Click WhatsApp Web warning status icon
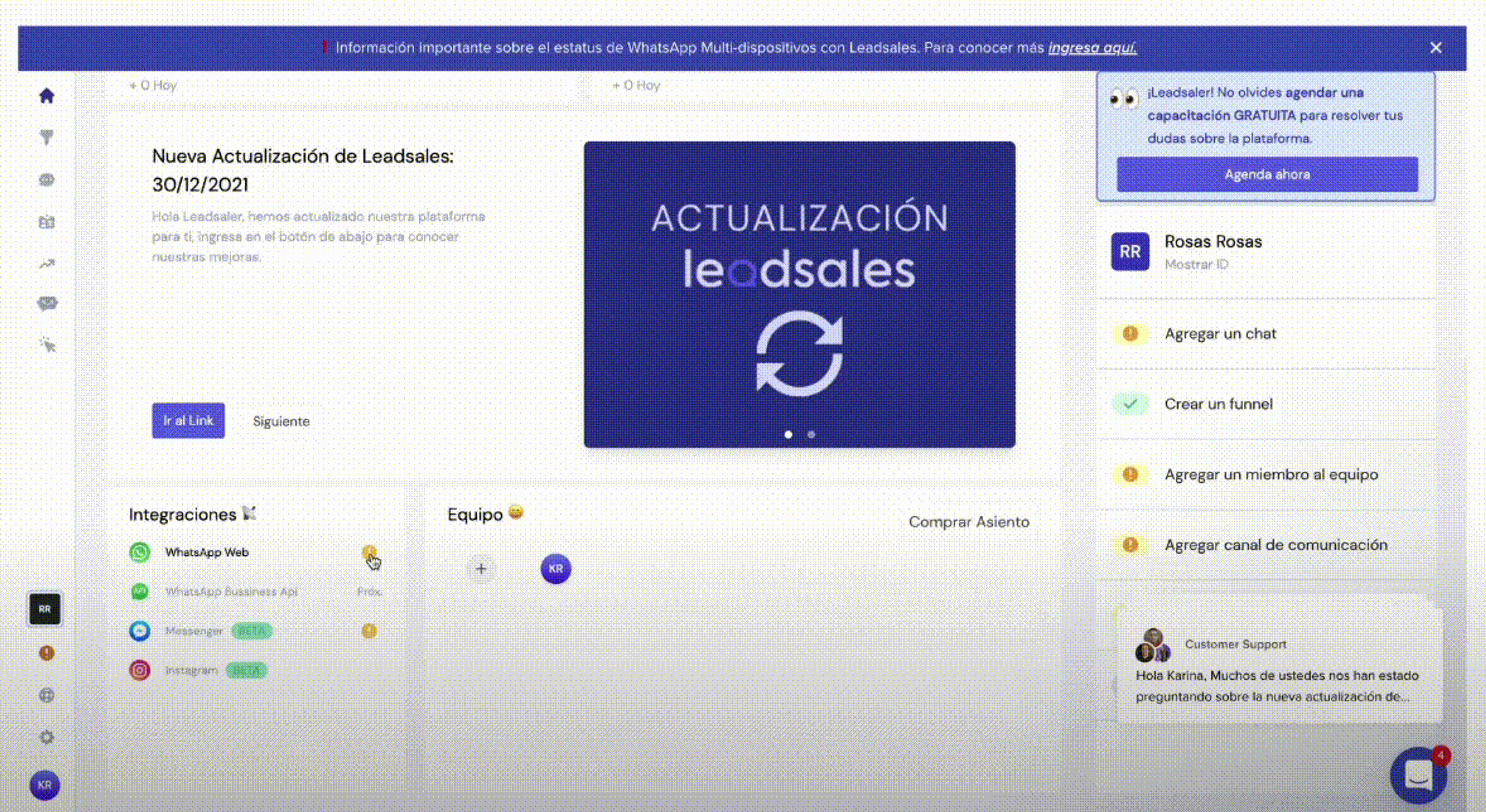 369,552
